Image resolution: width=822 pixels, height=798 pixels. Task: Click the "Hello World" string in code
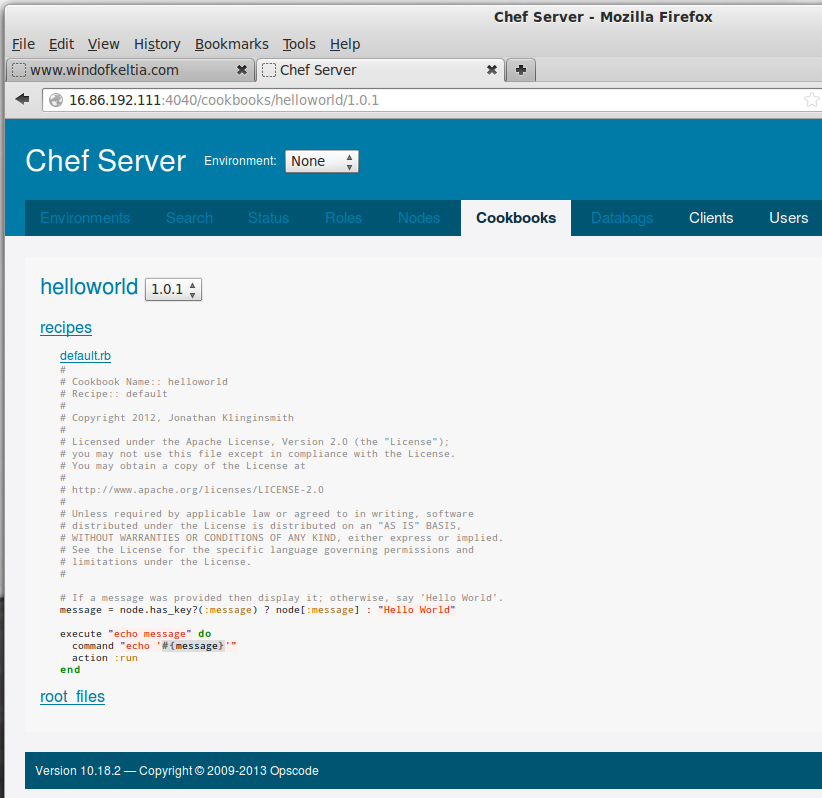coord(417,610)
